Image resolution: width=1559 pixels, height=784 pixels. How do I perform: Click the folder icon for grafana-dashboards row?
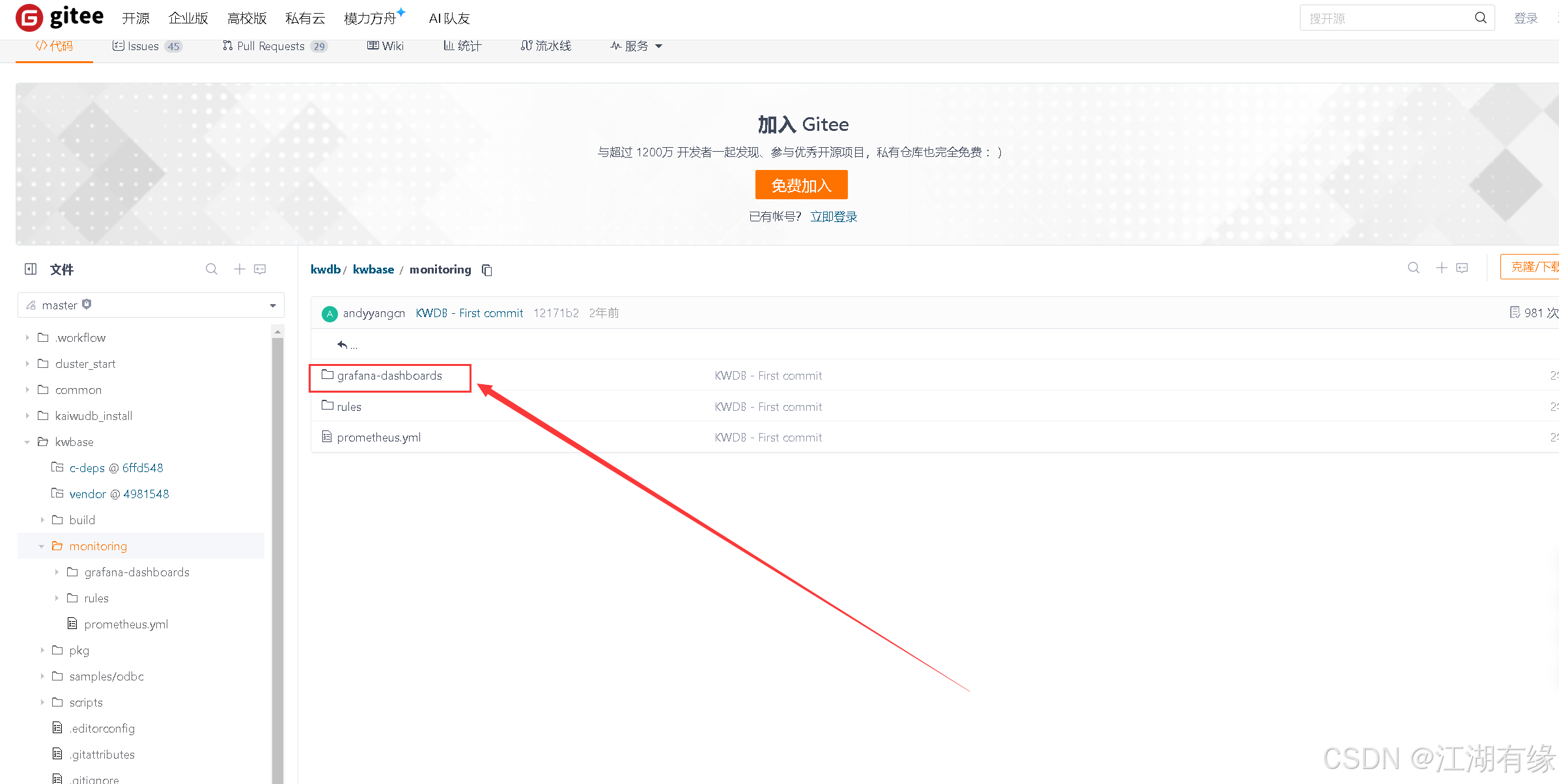coord(328,375)
